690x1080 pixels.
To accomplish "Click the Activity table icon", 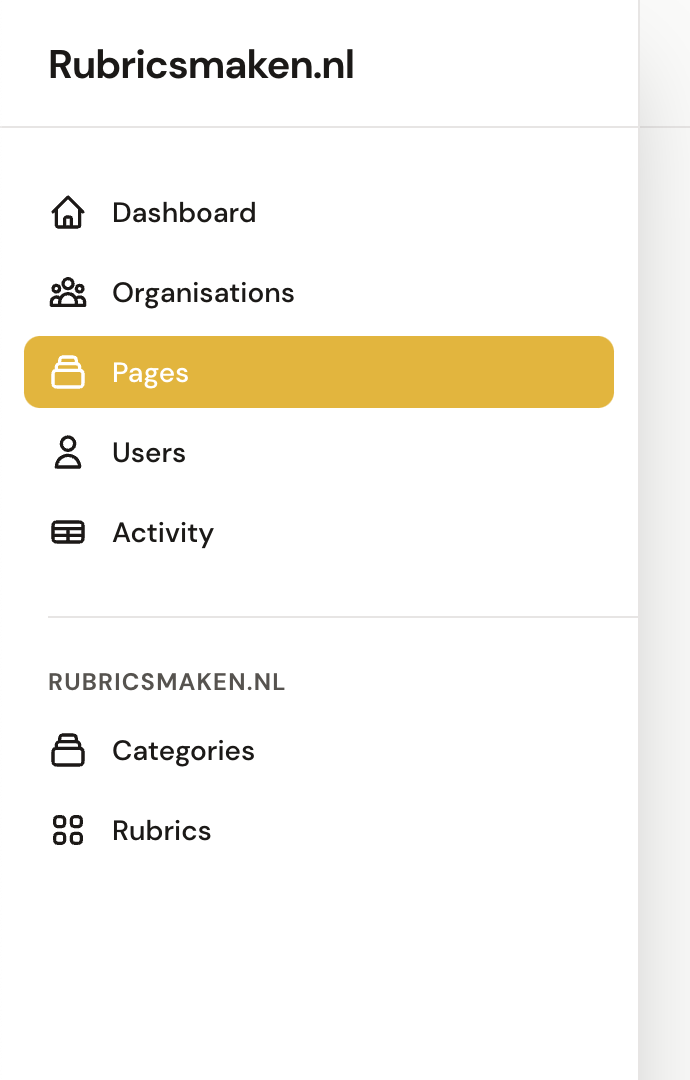I will click(67, 532).
